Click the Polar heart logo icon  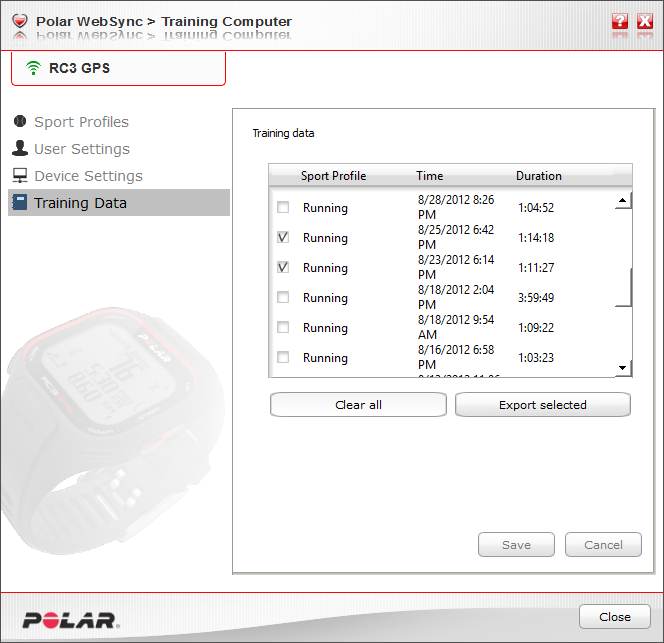tap(20, 20)
